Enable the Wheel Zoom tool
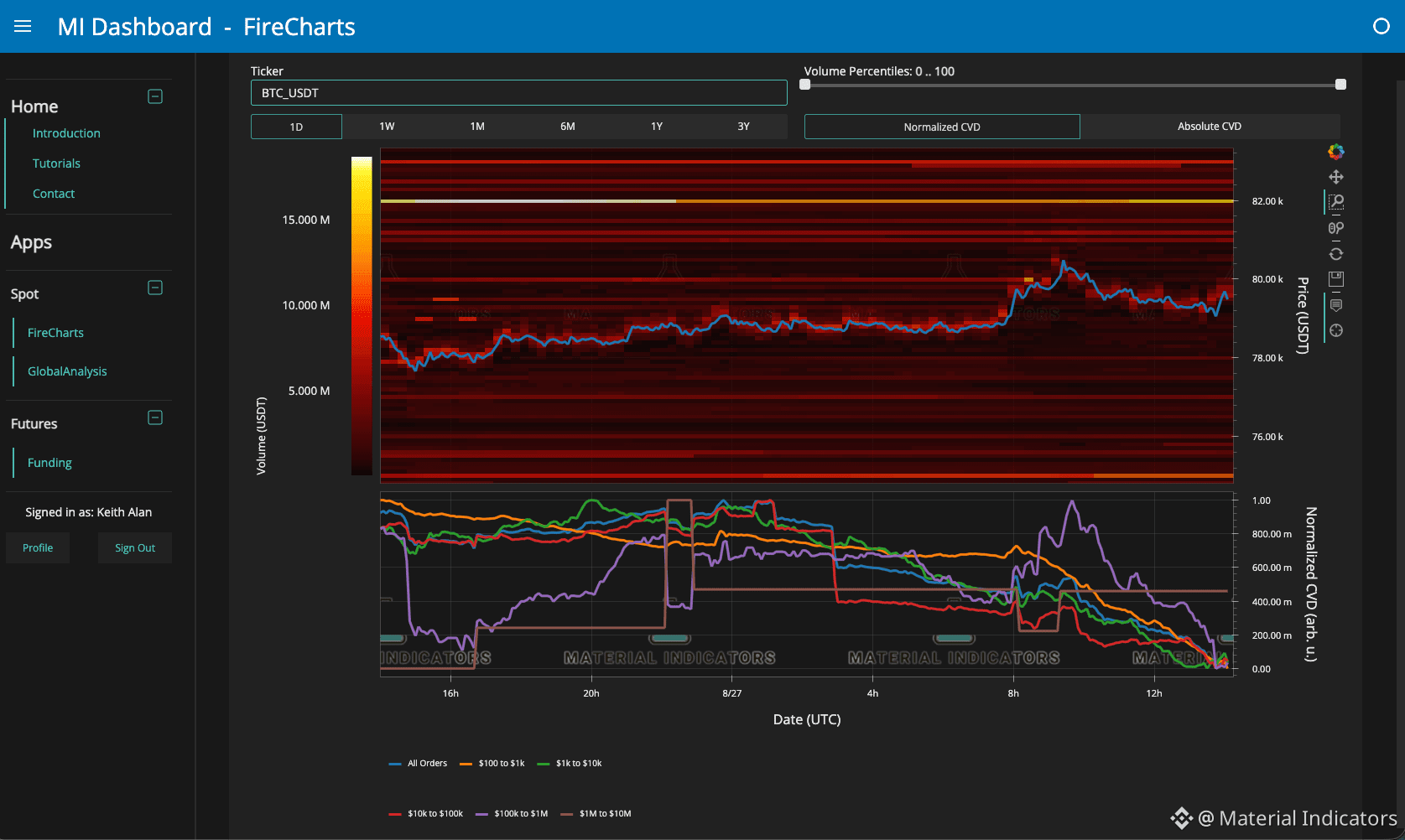 click(x=1336, y=228)
